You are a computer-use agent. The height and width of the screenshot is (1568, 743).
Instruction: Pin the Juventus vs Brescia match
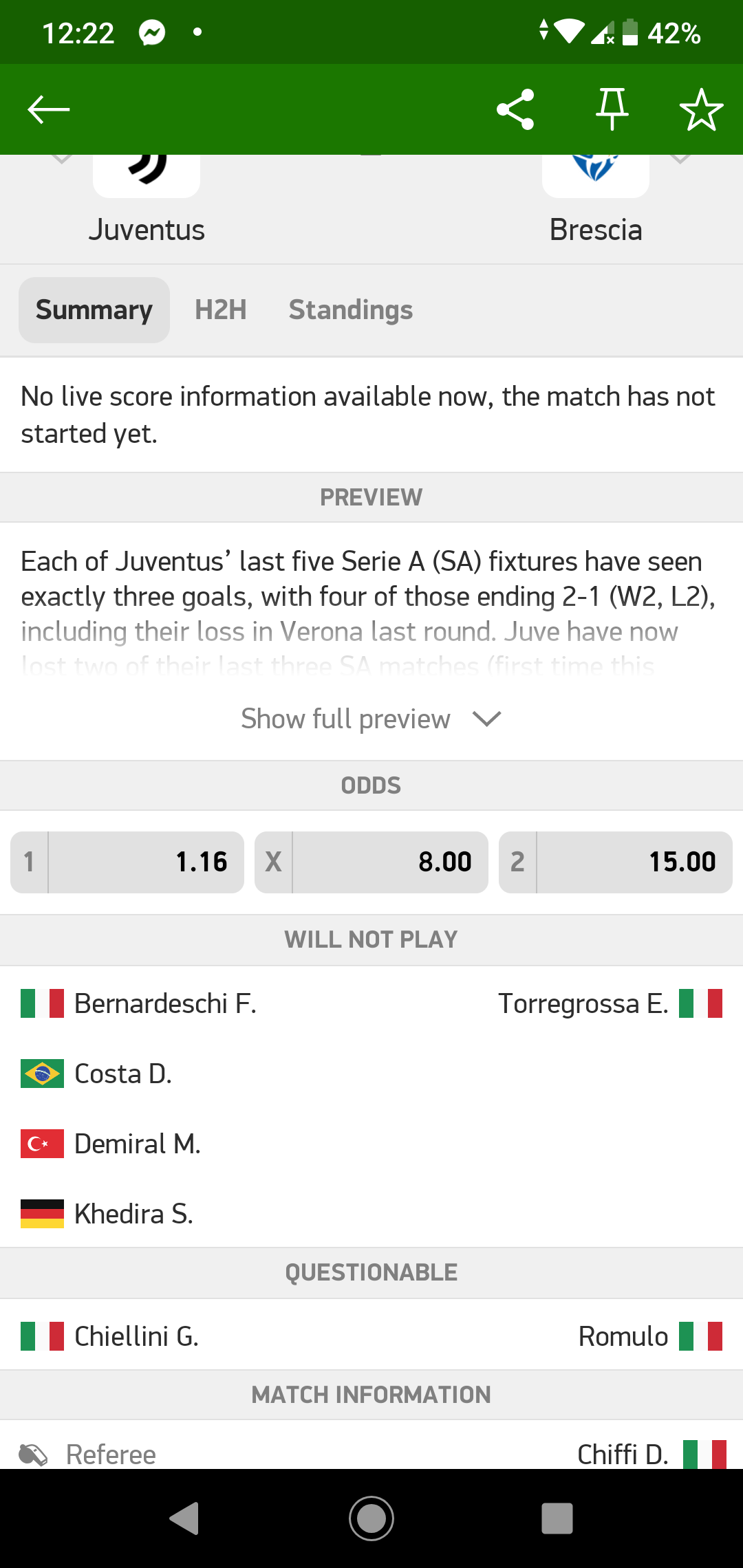tap(612, 109)
